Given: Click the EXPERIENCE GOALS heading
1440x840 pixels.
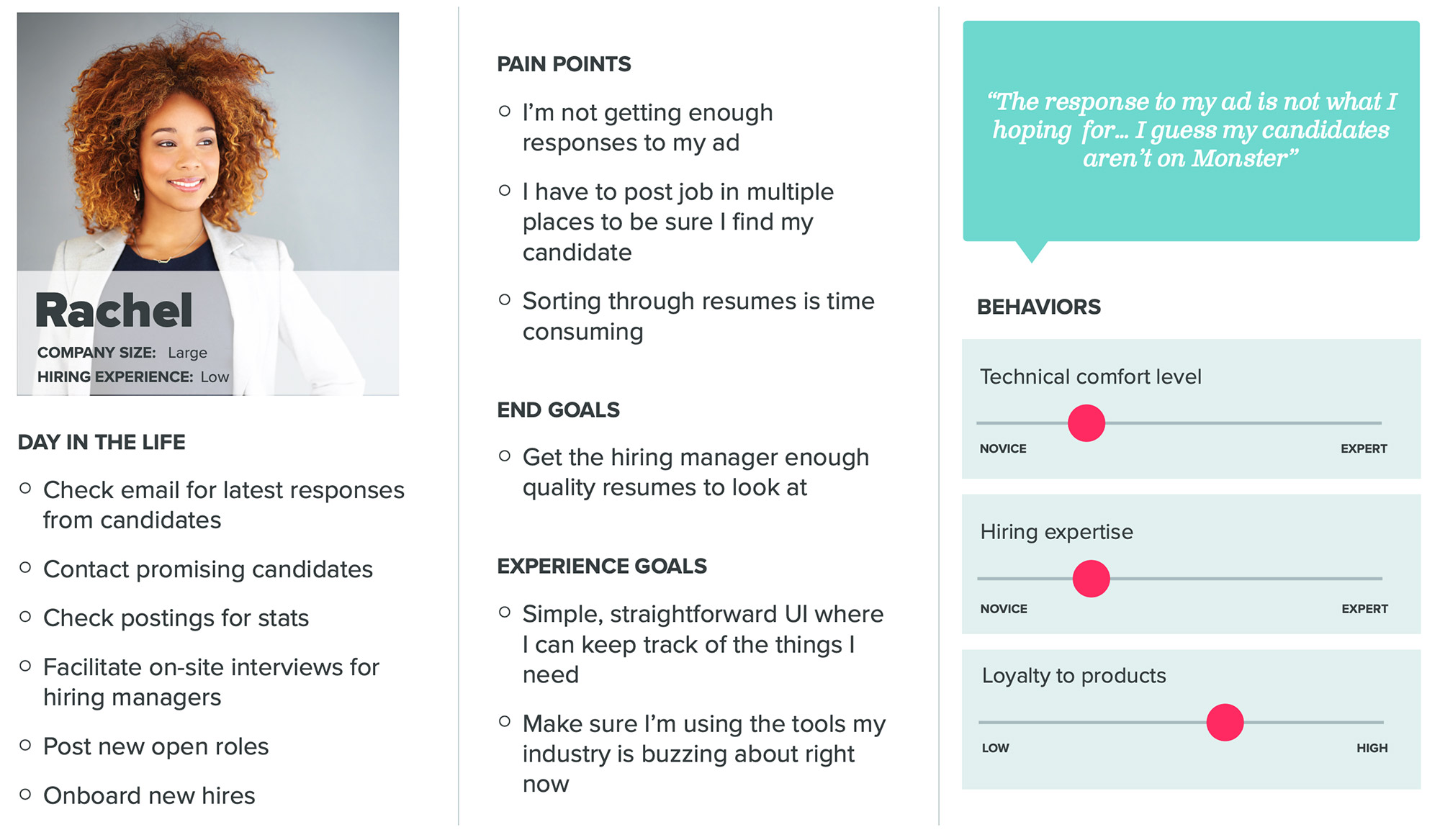Looking at the screenshot, I should pyautogui.click(x=602, y=566).
